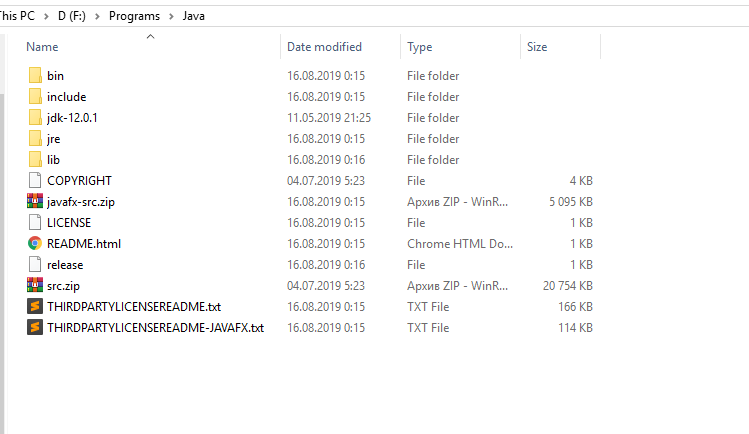749x434 pixels.
Task: Click the release file icon
Action: tap(35, 265)
